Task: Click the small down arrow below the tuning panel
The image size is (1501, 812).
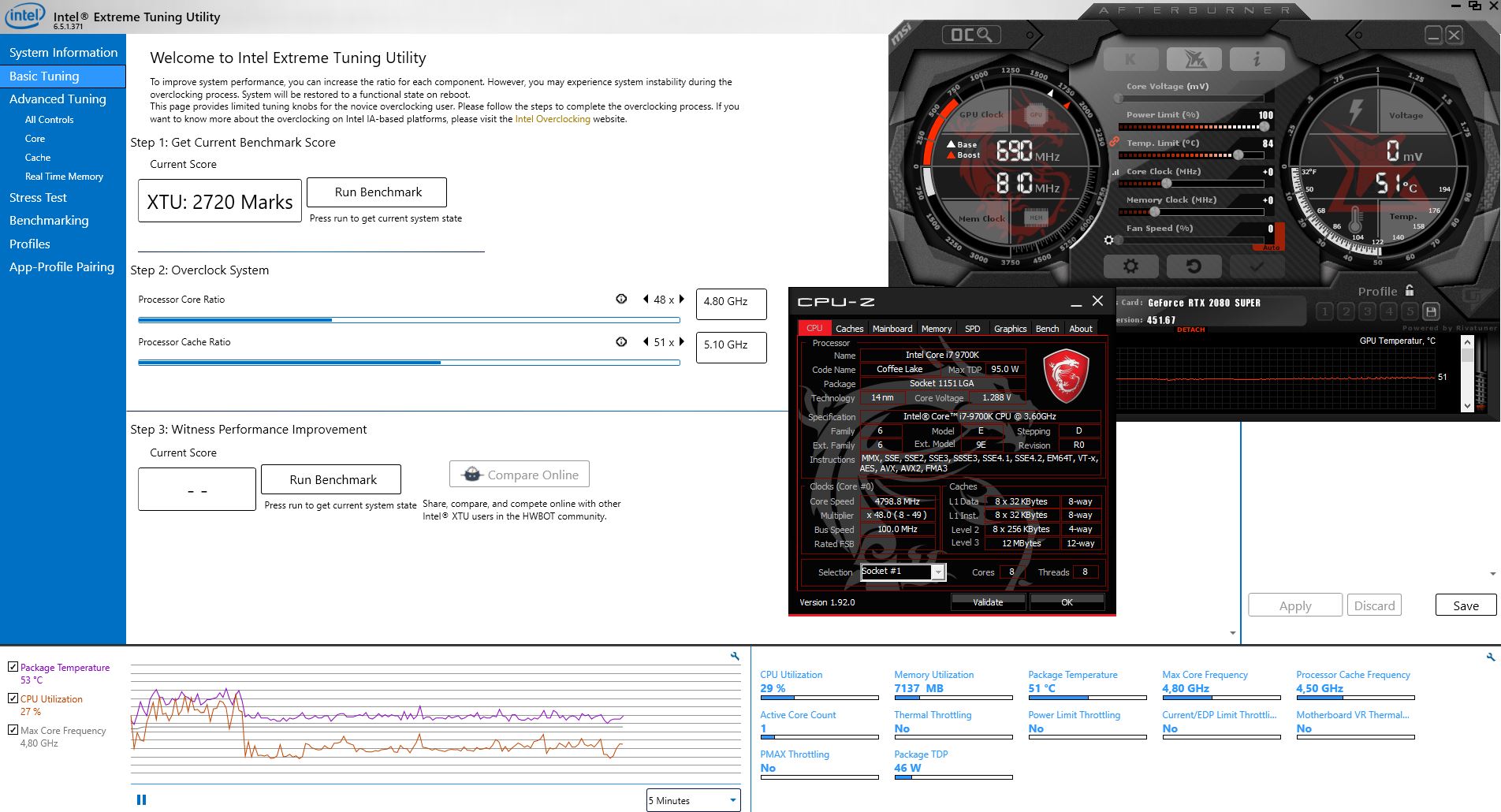Action: click(x=1232, y=633)
